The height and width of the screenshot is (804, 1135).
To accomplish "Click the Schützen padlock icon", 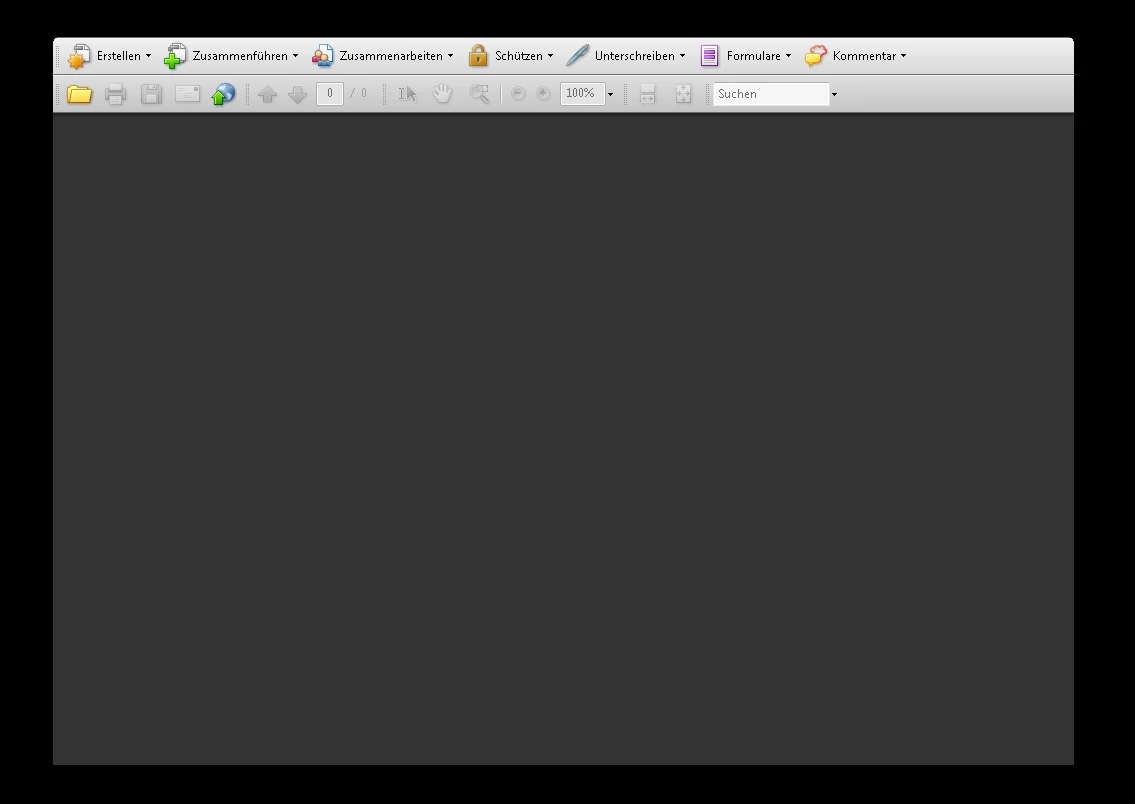I will (478, 56).
